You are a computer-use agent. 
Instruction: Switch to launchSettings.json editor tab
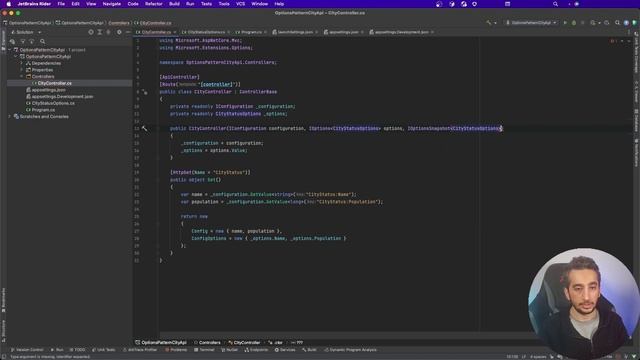click(295, 32)
